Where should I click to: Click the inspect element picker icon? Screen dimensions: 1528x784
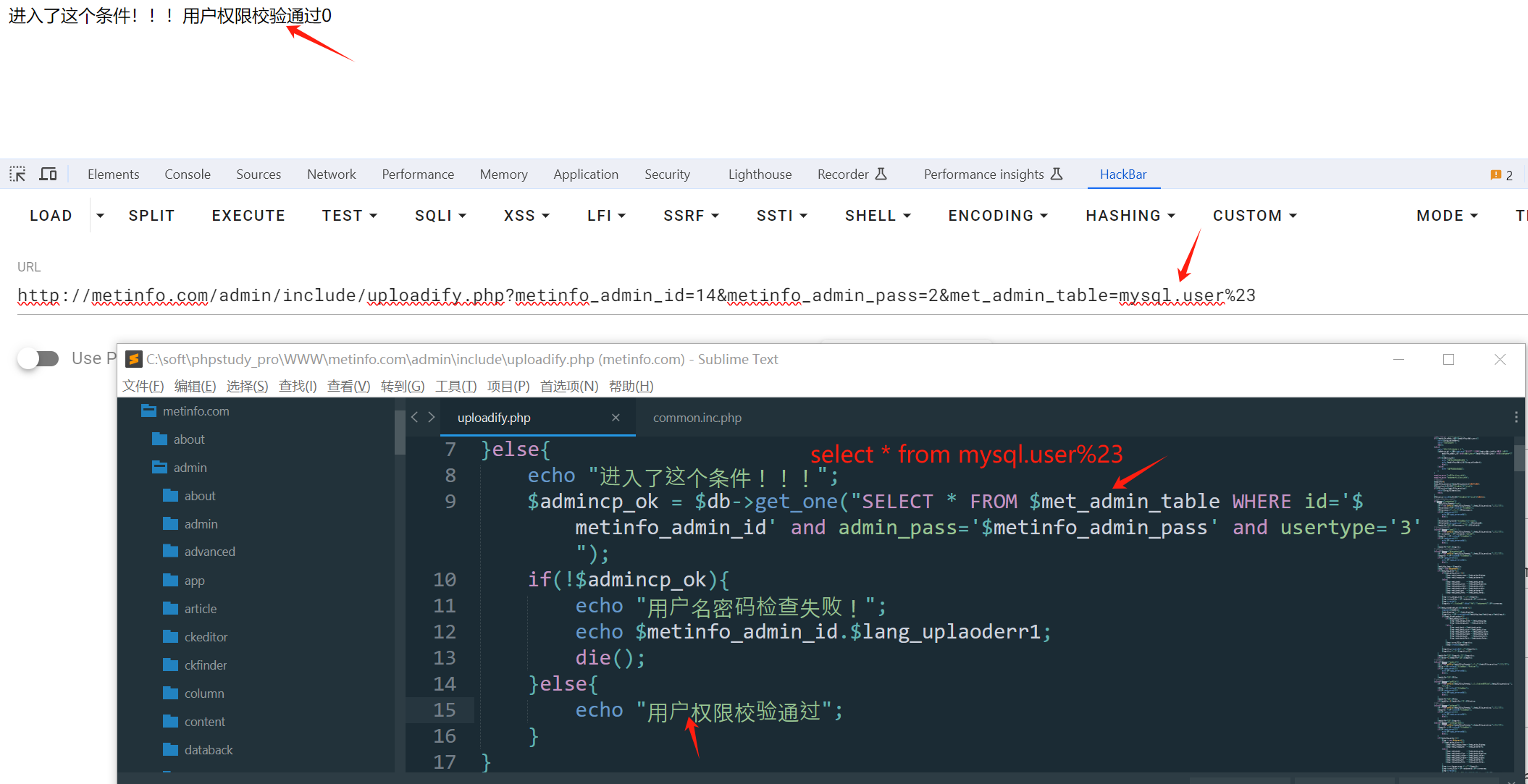tap(17, 174)
